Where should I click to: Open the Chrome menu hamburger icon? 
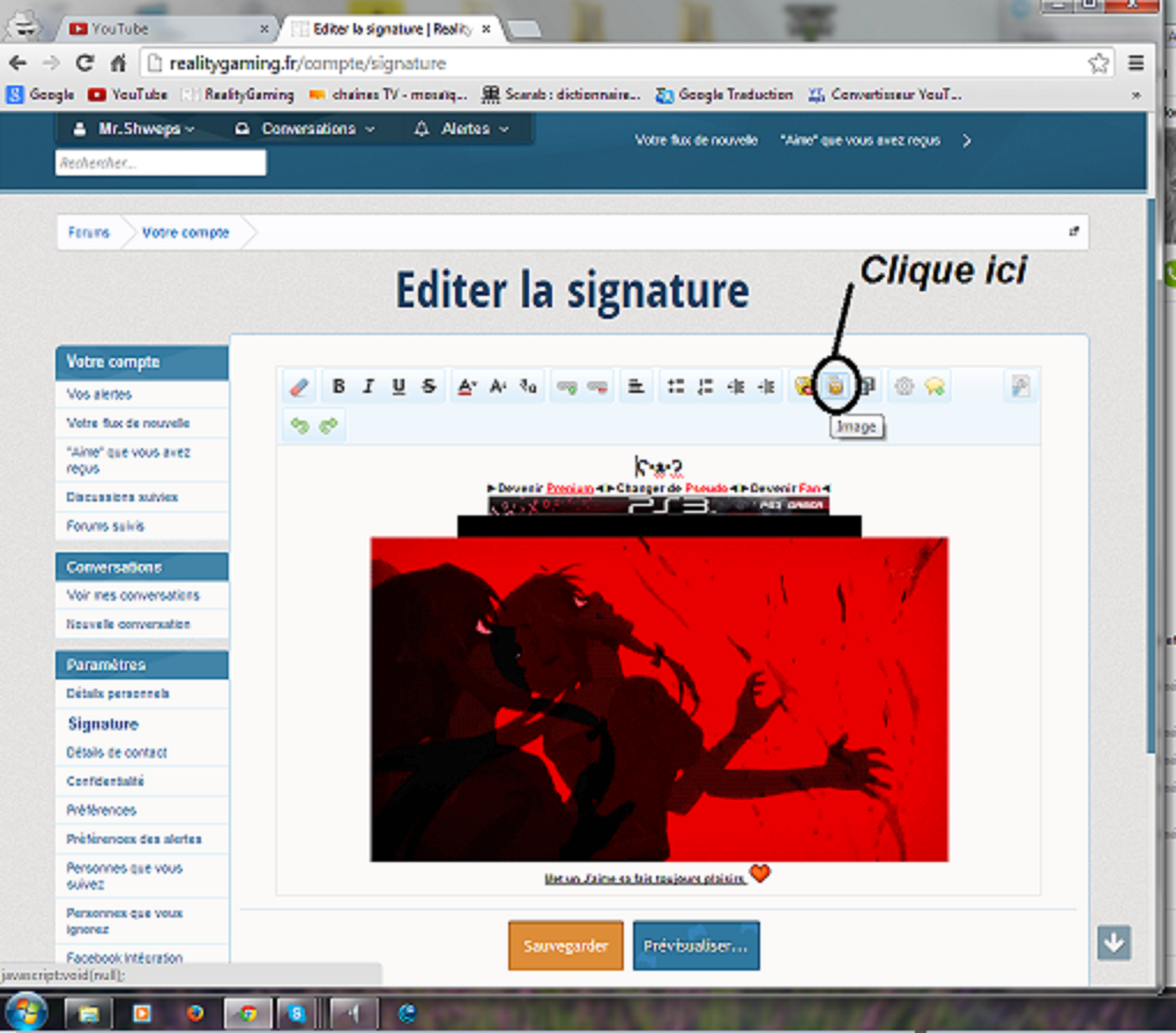1136,63
